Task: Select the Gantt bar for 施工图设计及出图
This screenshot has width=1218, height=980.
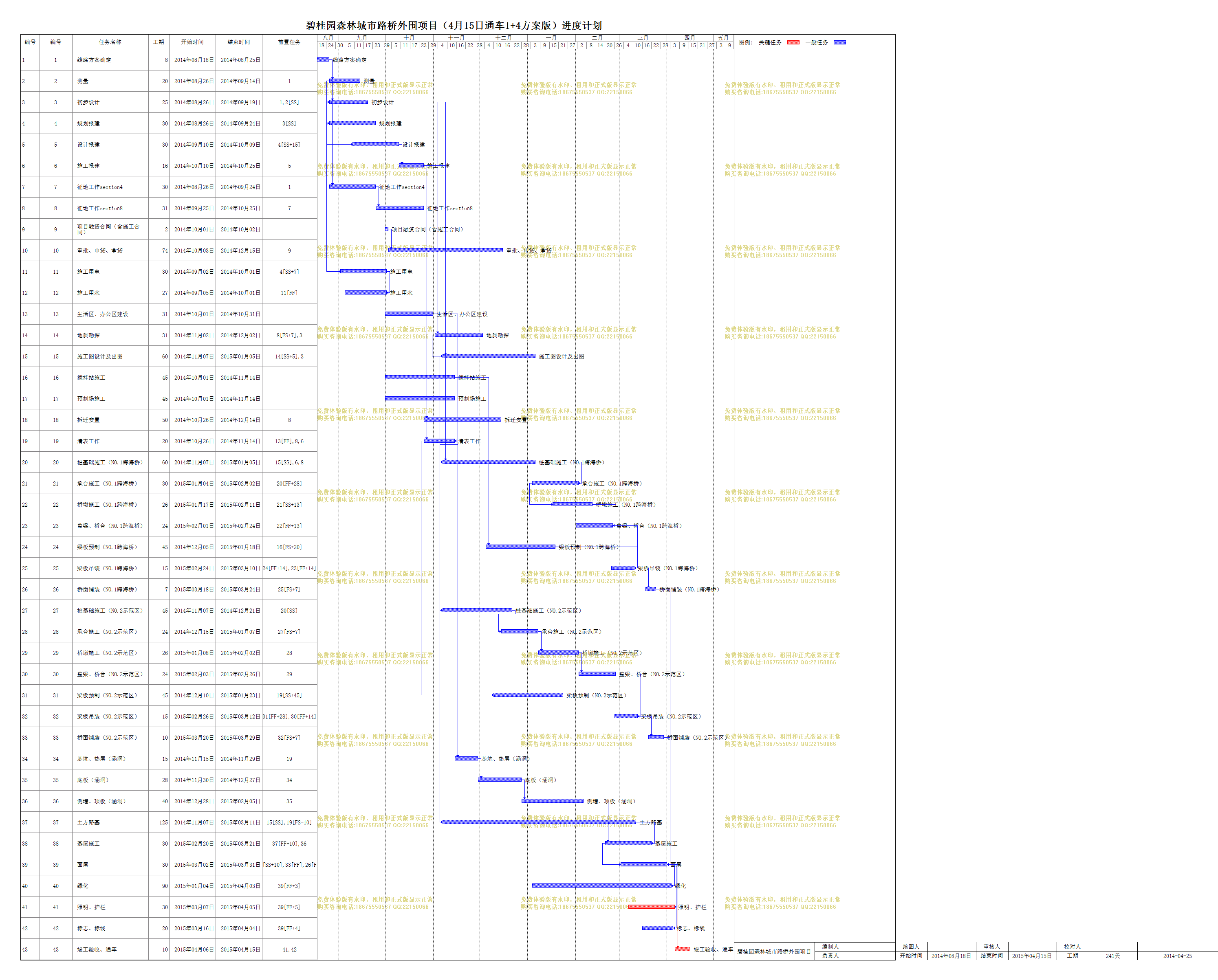Action: (x=489, y=356)
